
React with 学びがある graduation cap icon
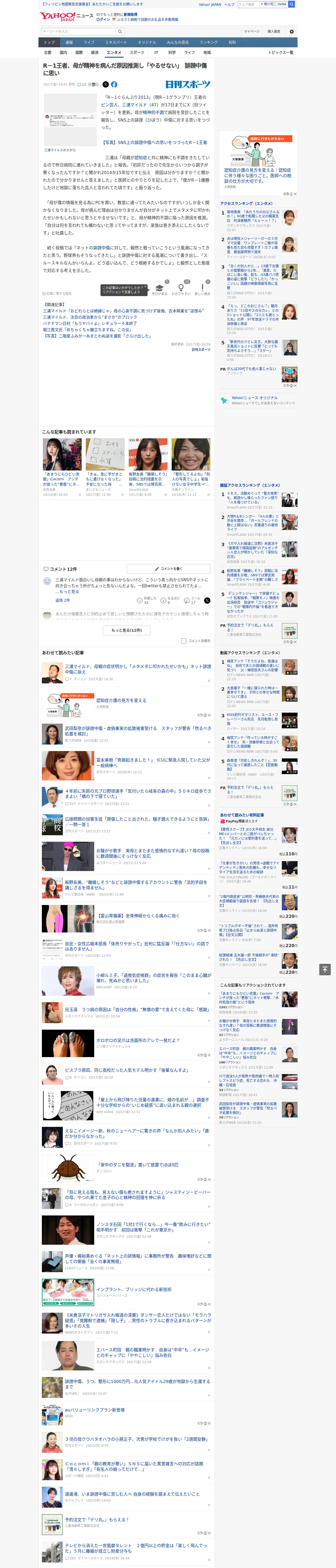pyautogui.click(x=160, y=288)
